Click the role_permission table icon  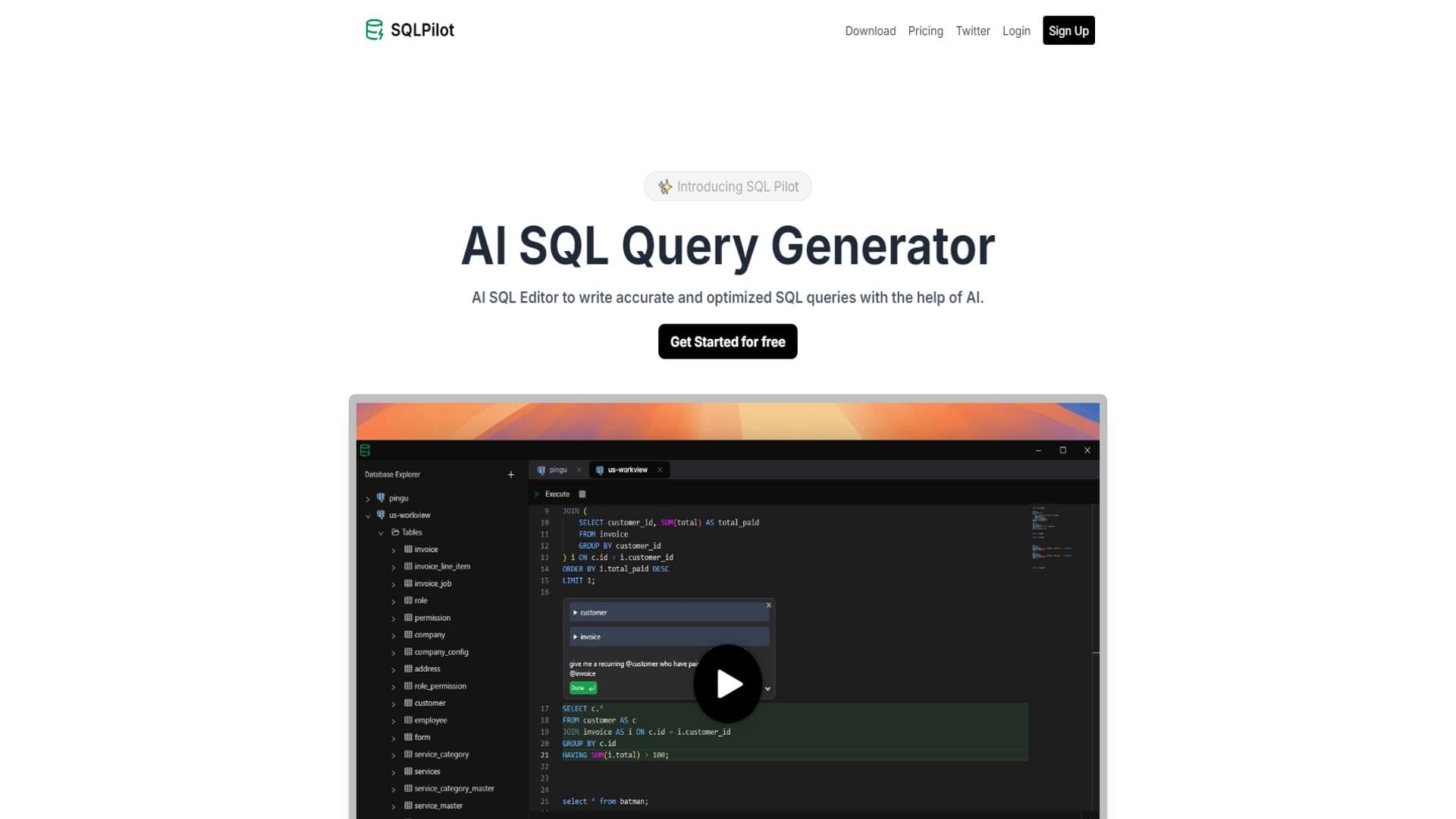(x=408, y=686)
